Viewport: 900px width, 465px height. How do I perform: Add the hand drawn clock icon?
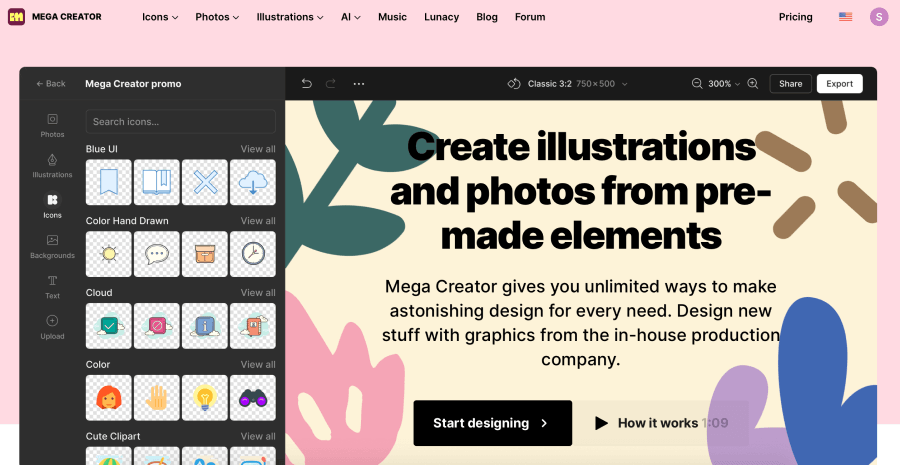tap(253, 254)
